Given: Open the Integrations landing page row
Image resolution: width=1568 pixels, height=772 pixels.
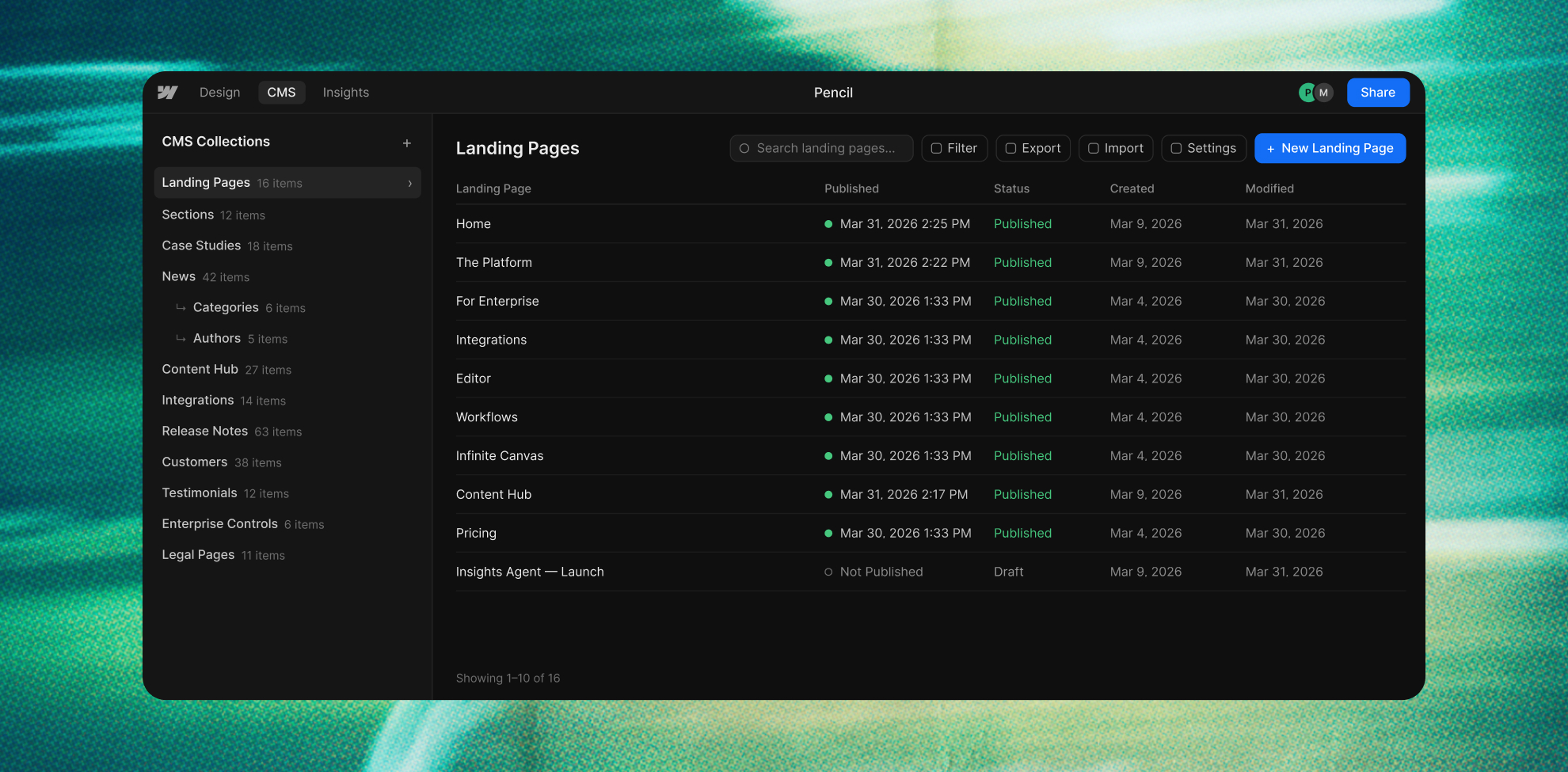Looking at the screenshot, I should pyautogui.click(x=931, y=340).
